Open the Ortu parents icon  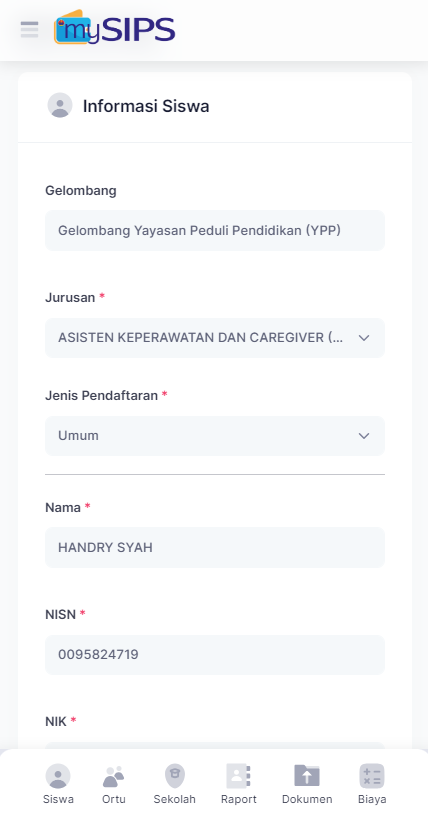click(113, 777)
